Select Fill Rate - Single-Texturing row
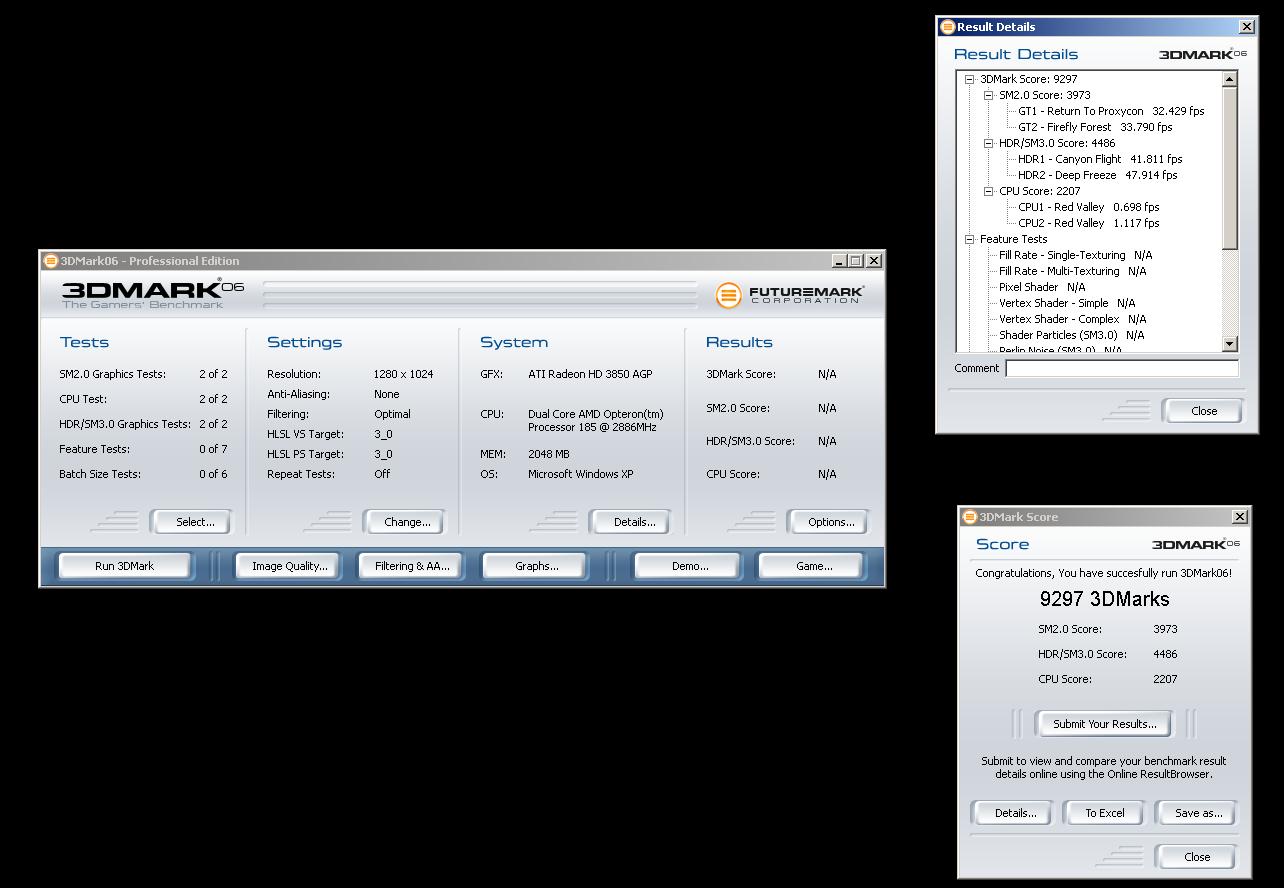 (x=1075, y=255)
